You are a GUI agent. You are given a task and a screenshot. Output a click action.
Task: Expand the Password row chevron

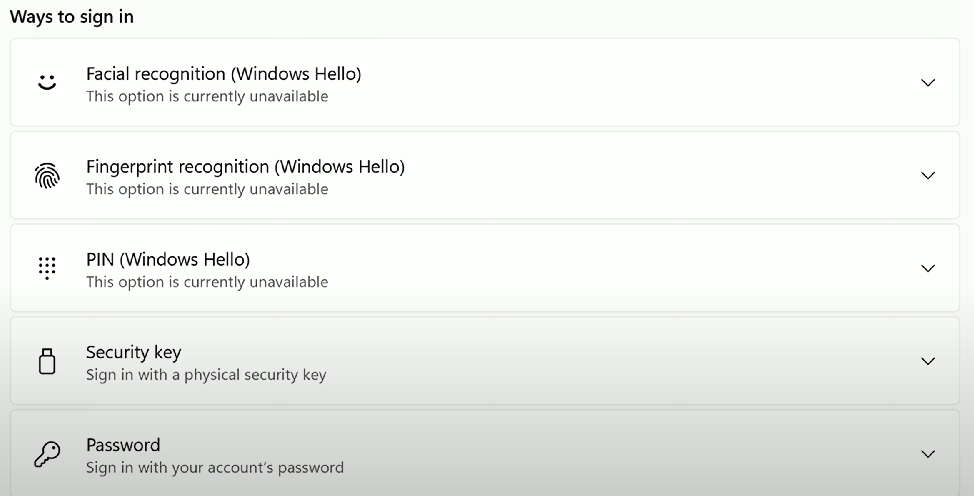pos(927,454)
